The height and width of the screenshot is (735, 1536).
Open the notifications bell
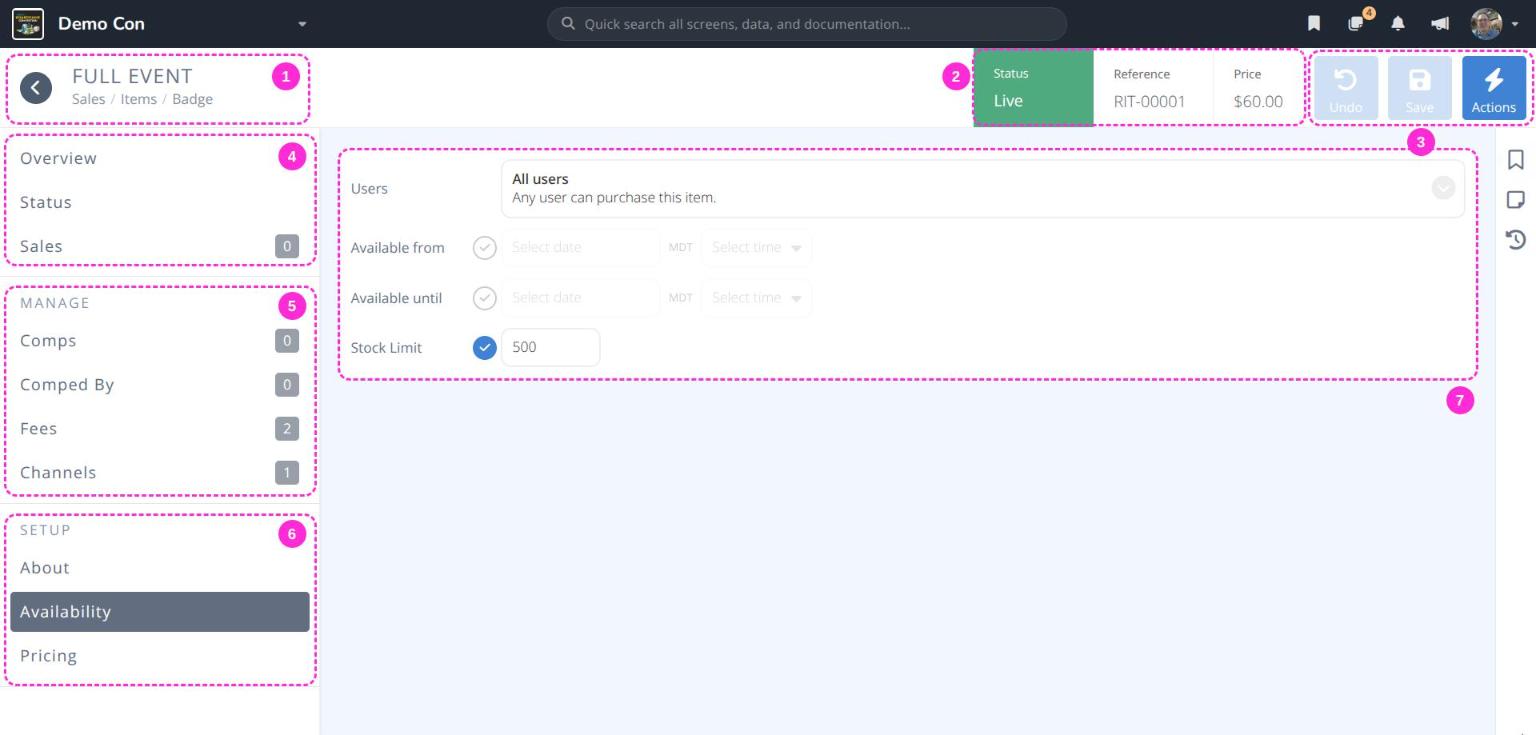coord(1398,23)
